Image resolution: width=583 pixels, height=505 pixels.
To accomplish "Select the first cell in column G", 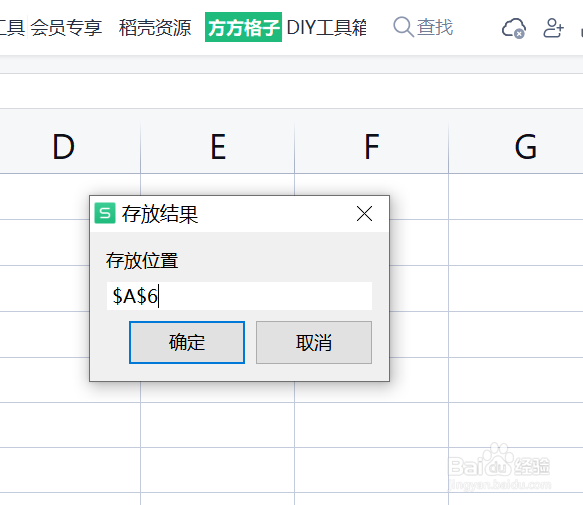I will 516,196.
